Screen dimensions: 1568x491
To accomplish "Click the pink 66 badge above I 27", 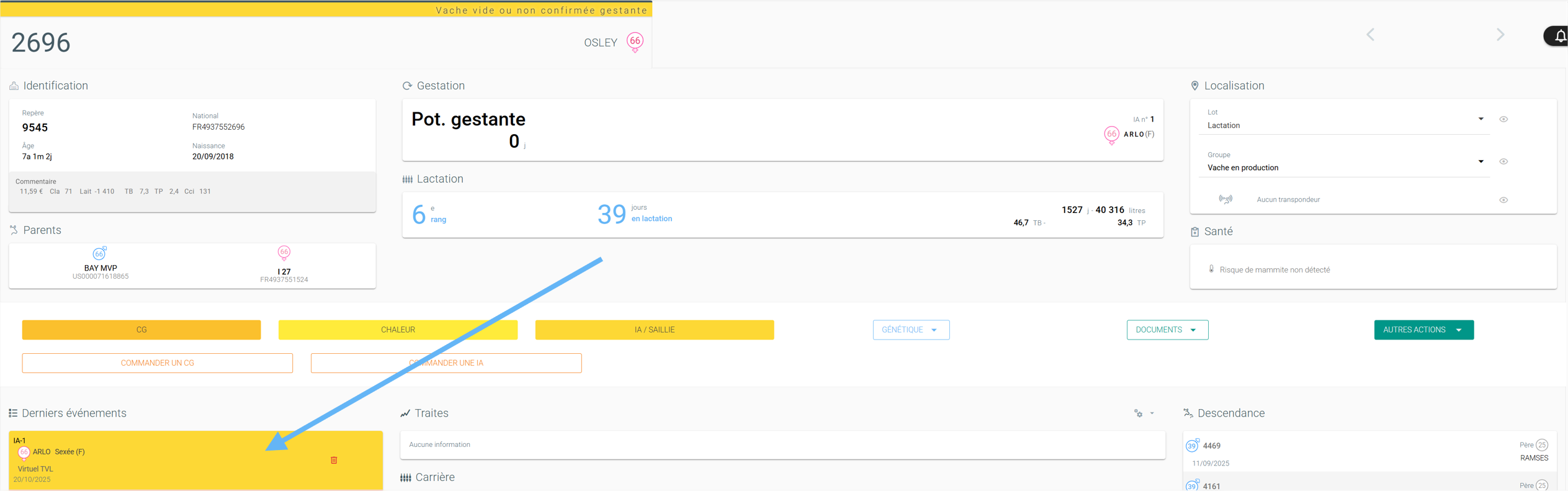I will 284,253.
